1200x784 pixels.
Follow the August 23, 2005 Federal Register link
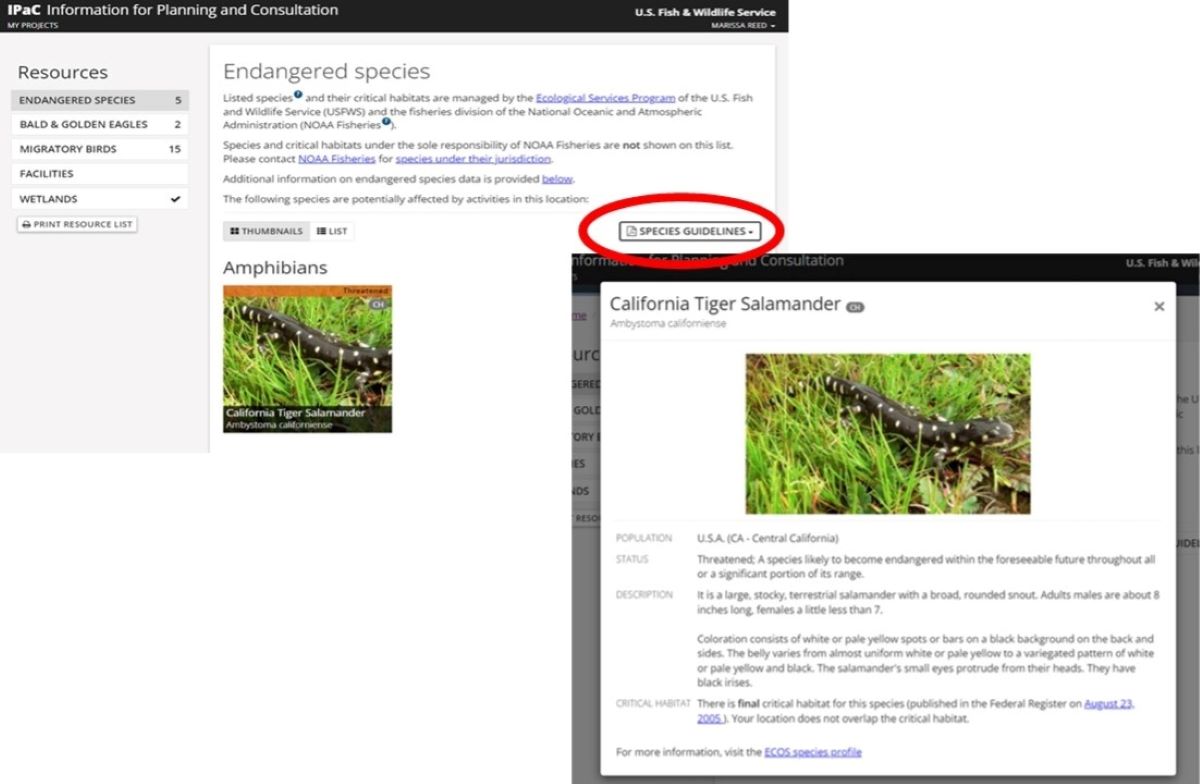(1108, 704)
